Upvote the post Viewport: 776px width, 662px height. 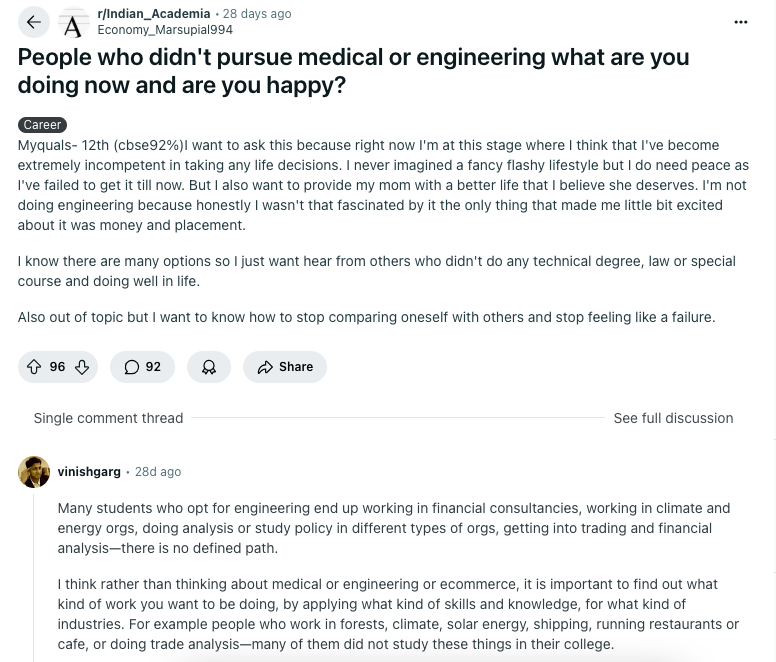click(34, 367)
